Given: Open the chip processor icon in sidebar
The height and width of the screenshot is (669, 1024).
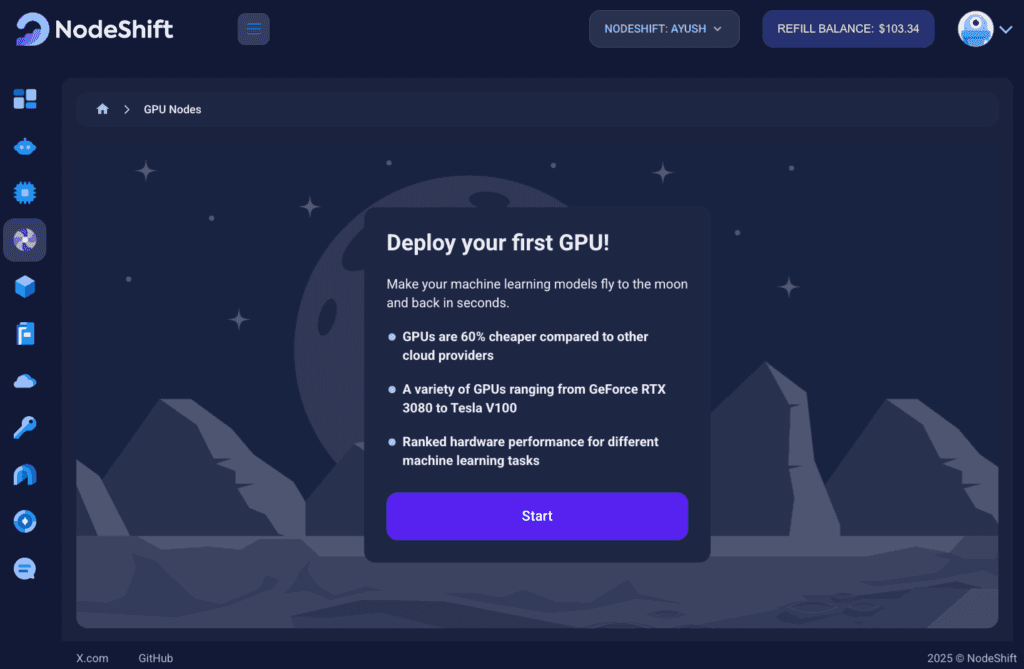Looking at the screenshot, I should pyautogui.click(x=25, y=193).
